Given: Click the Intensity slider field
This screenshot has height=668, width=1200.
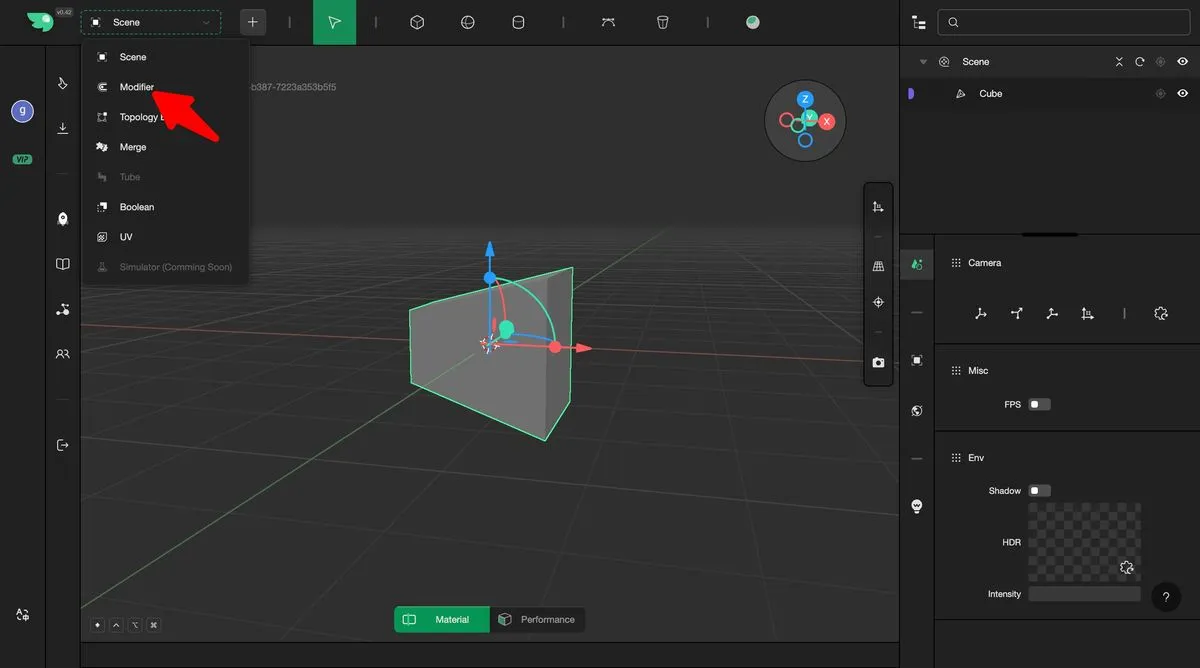Looking at the screenshot, I should click(1084, 594).
